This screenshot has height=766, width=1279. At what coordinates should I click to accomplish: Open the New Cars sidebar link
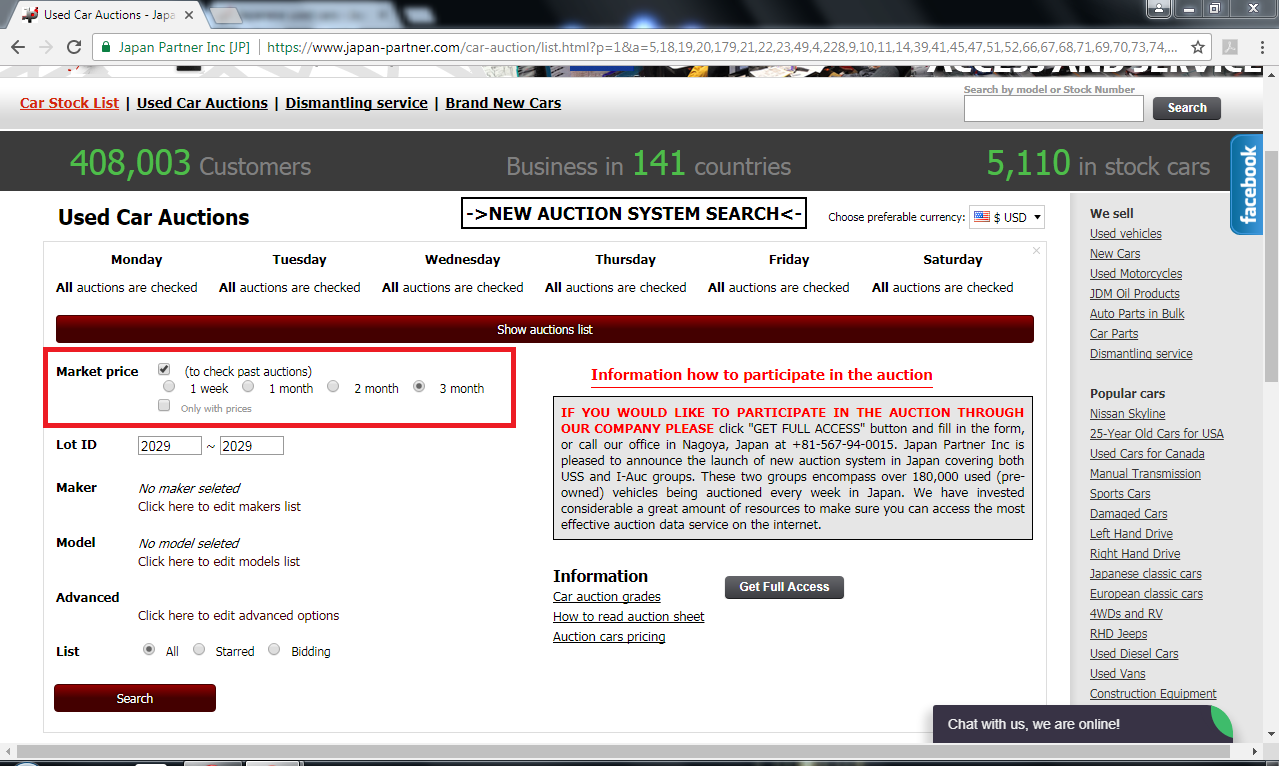[1115, 254]
